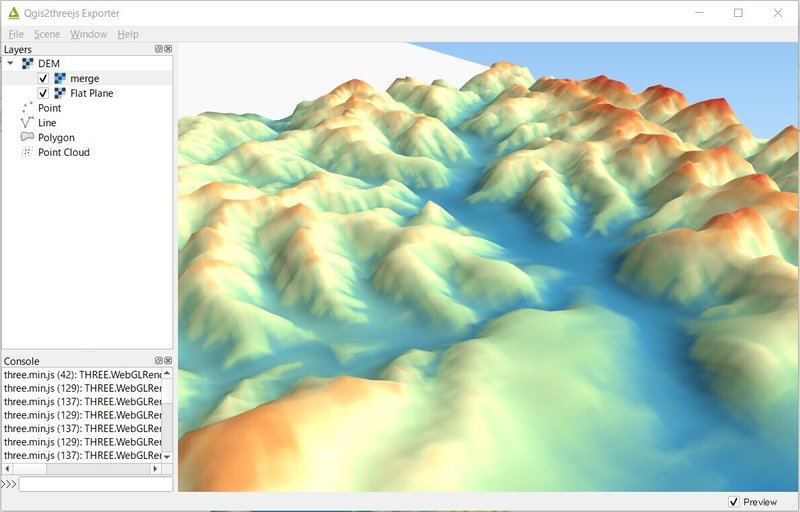Close the Qgis2threejs Exporter window
Screen dimensions: 800x512
click(778, 13)
